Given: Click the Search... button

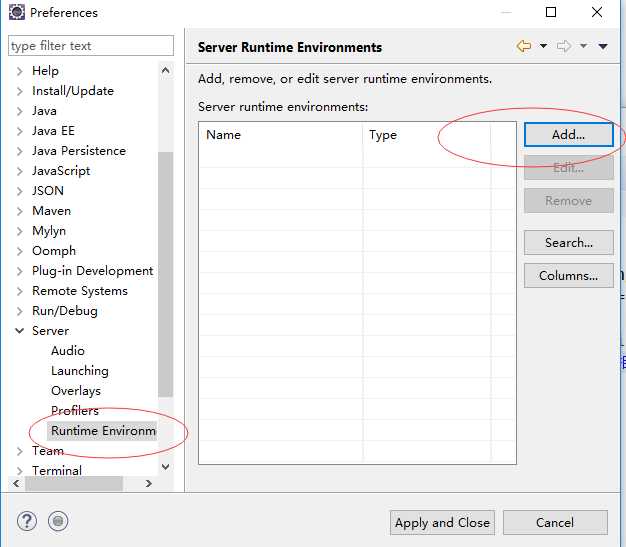Looking at the screenshot, I should coord(568,242).
